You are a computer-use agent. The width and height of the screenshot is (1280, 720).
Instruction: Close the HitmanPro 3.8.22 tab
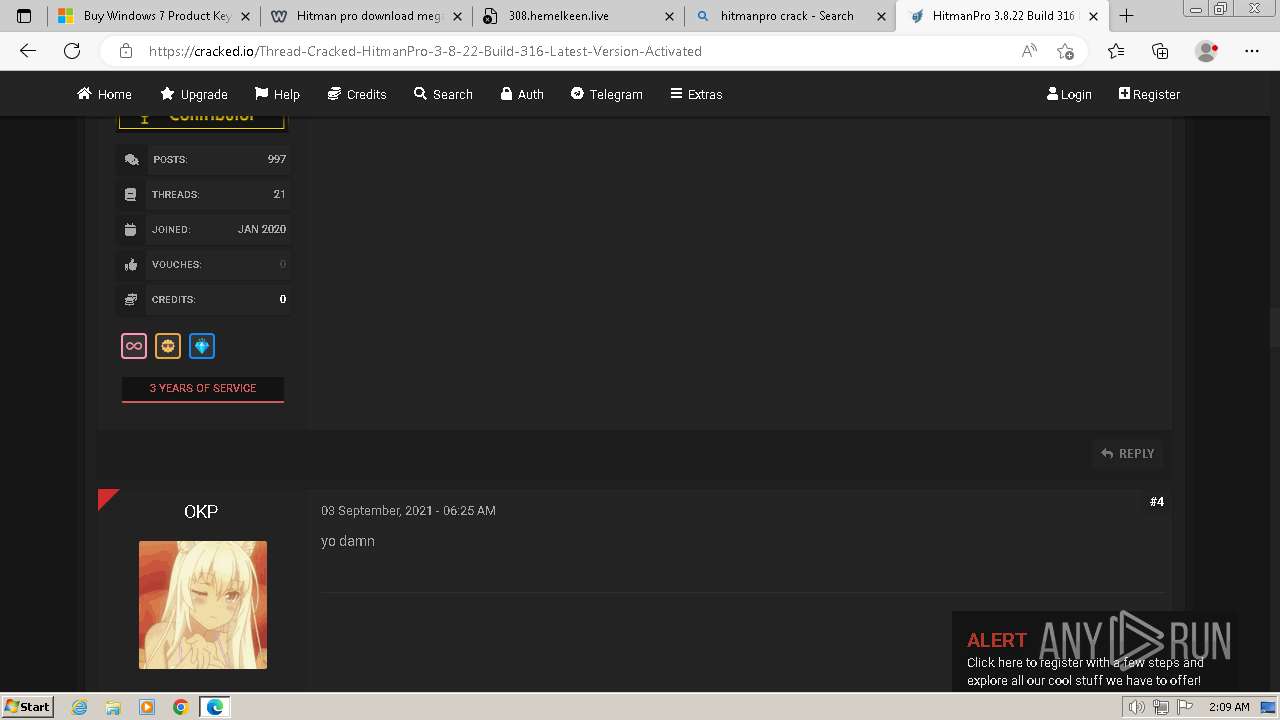coord(1093,16)
